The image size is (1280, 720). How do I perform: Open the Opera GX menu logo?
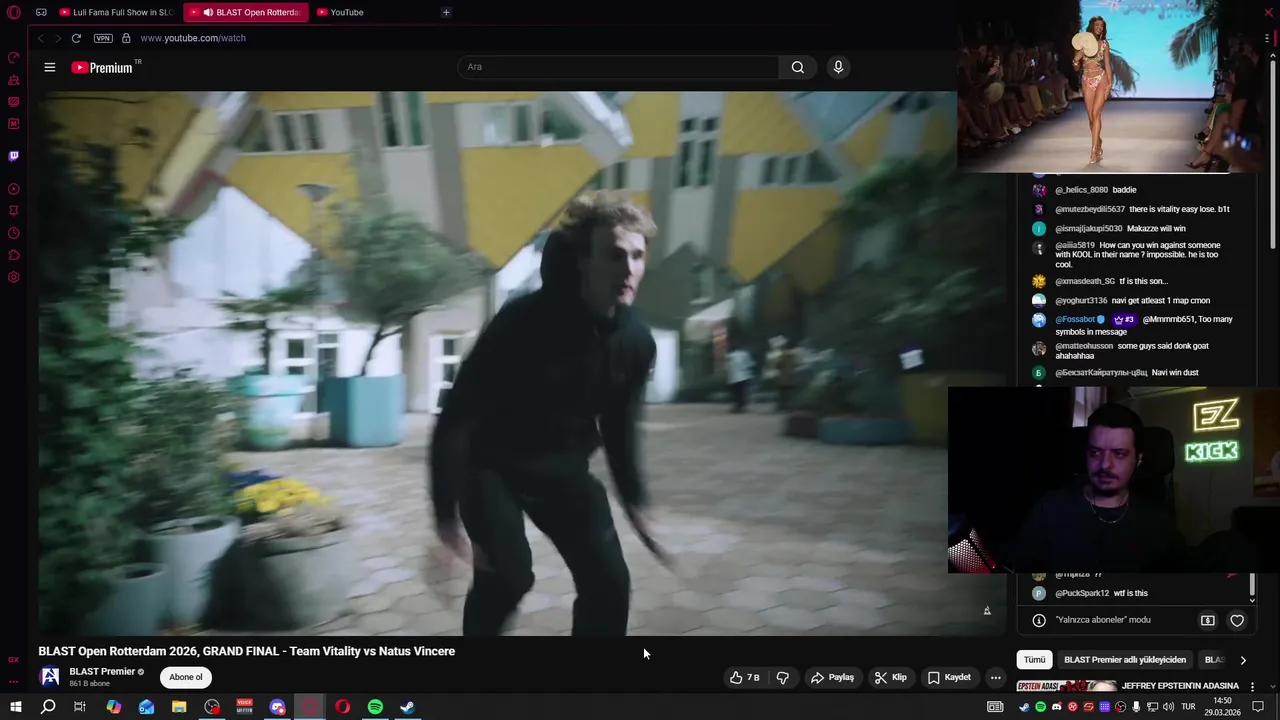pos(14,12)
